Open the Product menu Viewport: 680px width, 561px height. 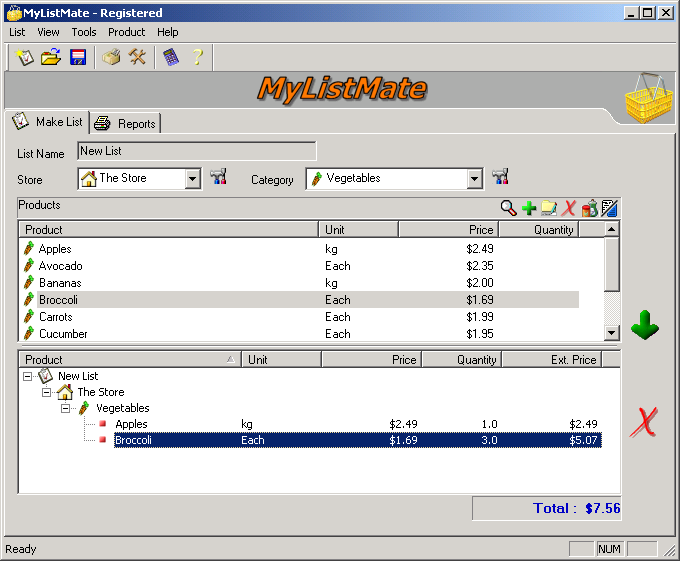(x=127, y=32)
